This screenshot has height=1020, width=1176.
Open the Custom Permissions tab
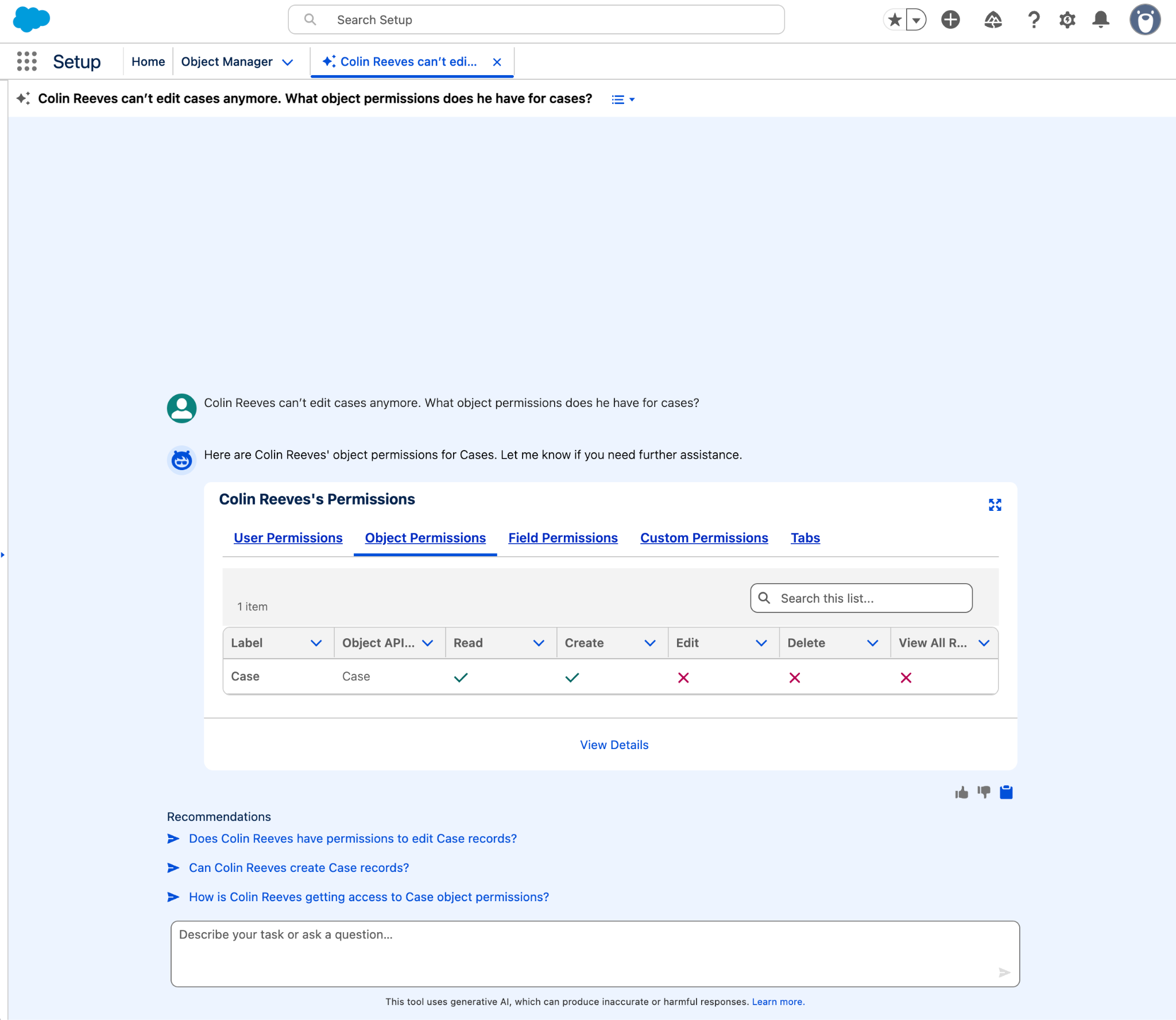point(704,538)
